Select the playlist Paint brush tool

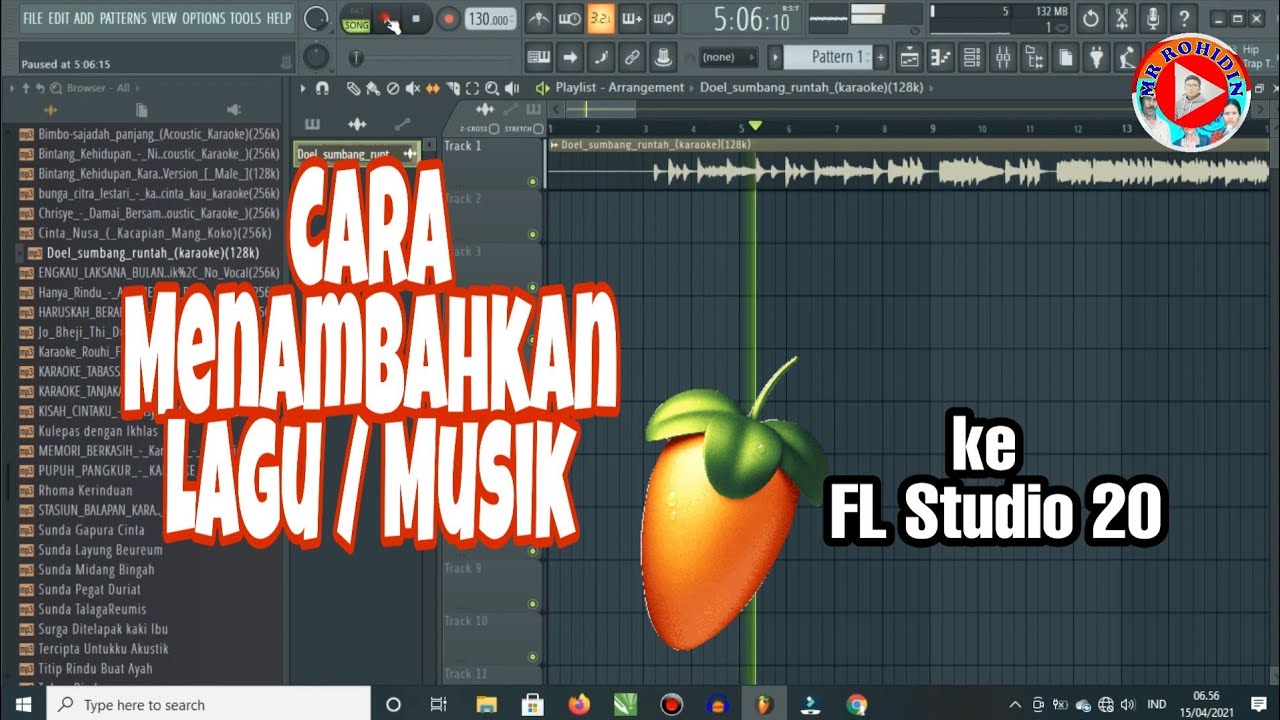coord(373,88)
